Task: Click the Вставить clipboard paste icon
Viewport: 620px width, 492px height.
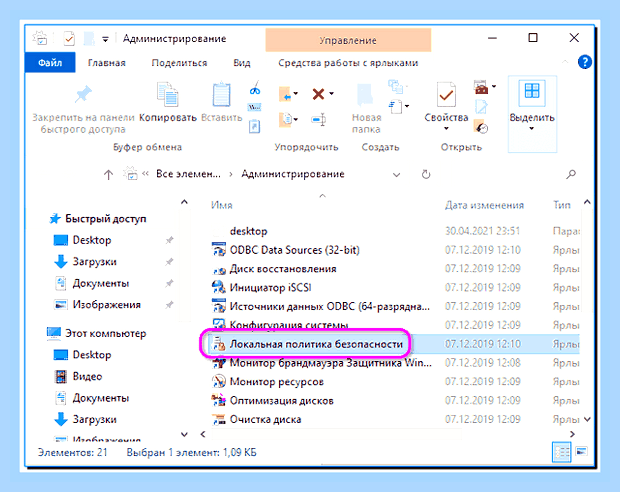Action: tap(221, 94)
